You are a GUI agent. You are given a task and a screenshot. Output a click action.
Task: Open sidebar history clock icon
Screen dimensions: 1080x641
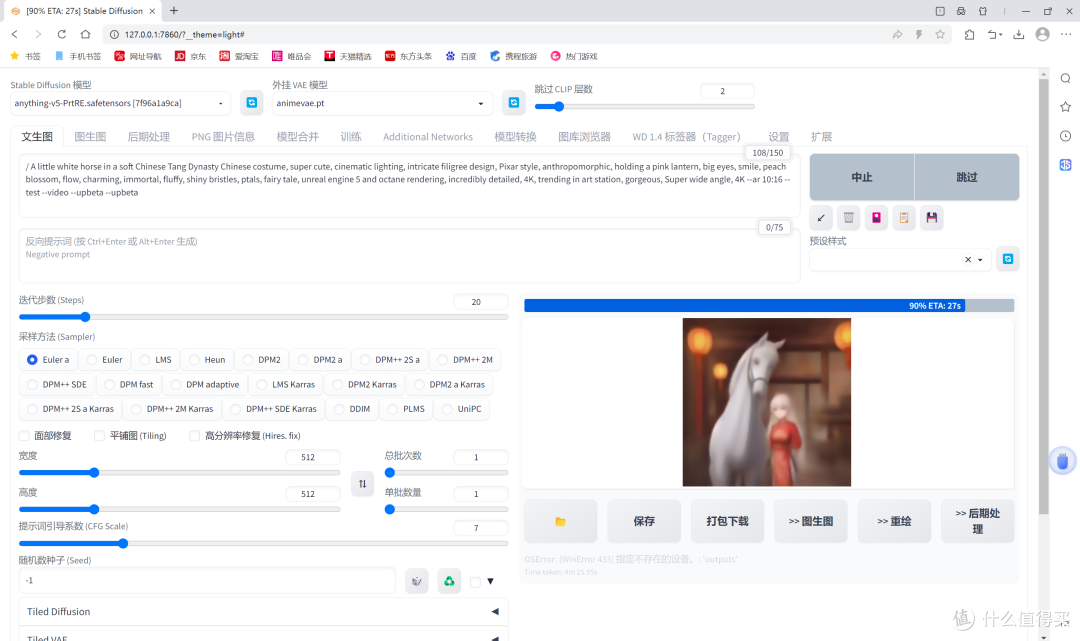1066,136
